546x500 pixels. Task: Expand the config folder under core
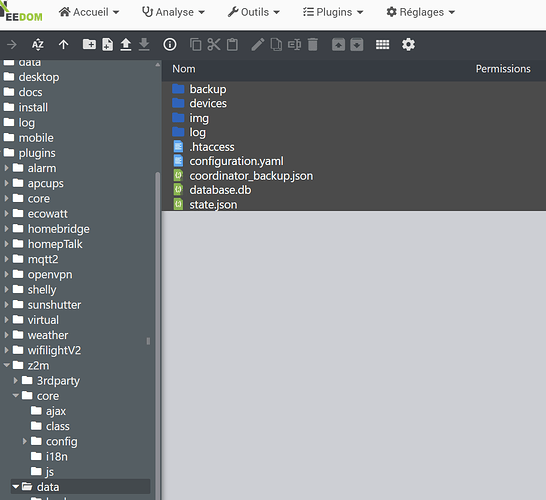click(24, 442)
